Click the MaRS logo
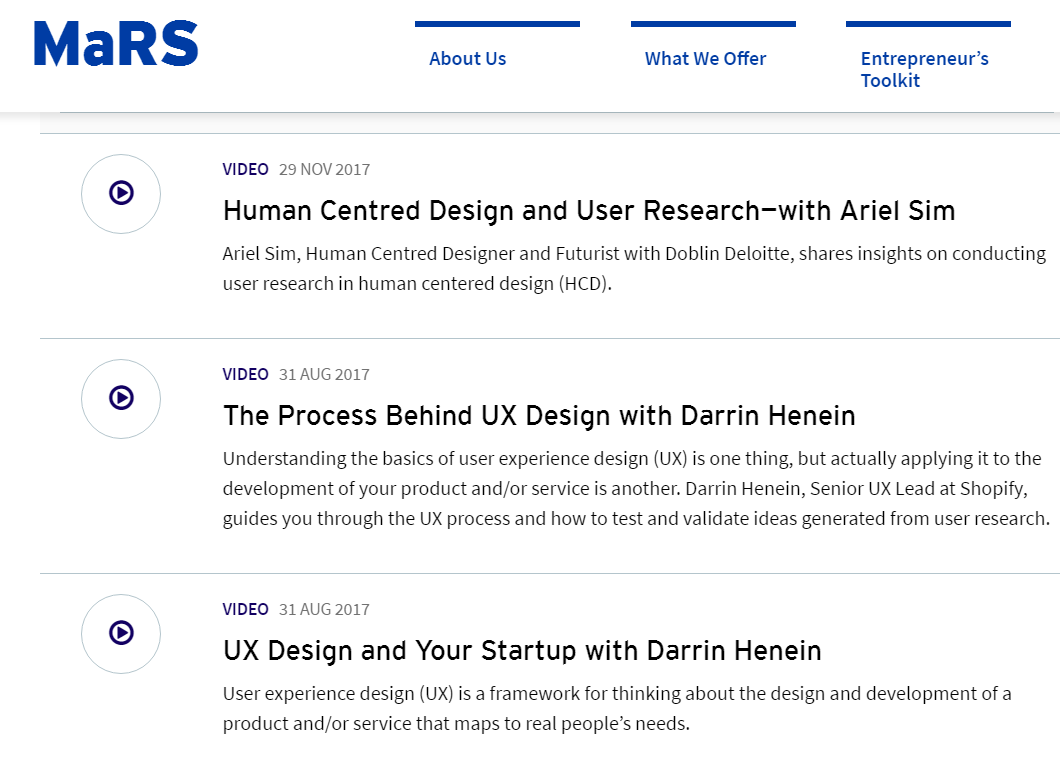The width and height of the screenshot is (1060, 764). (x=116, y=44)
